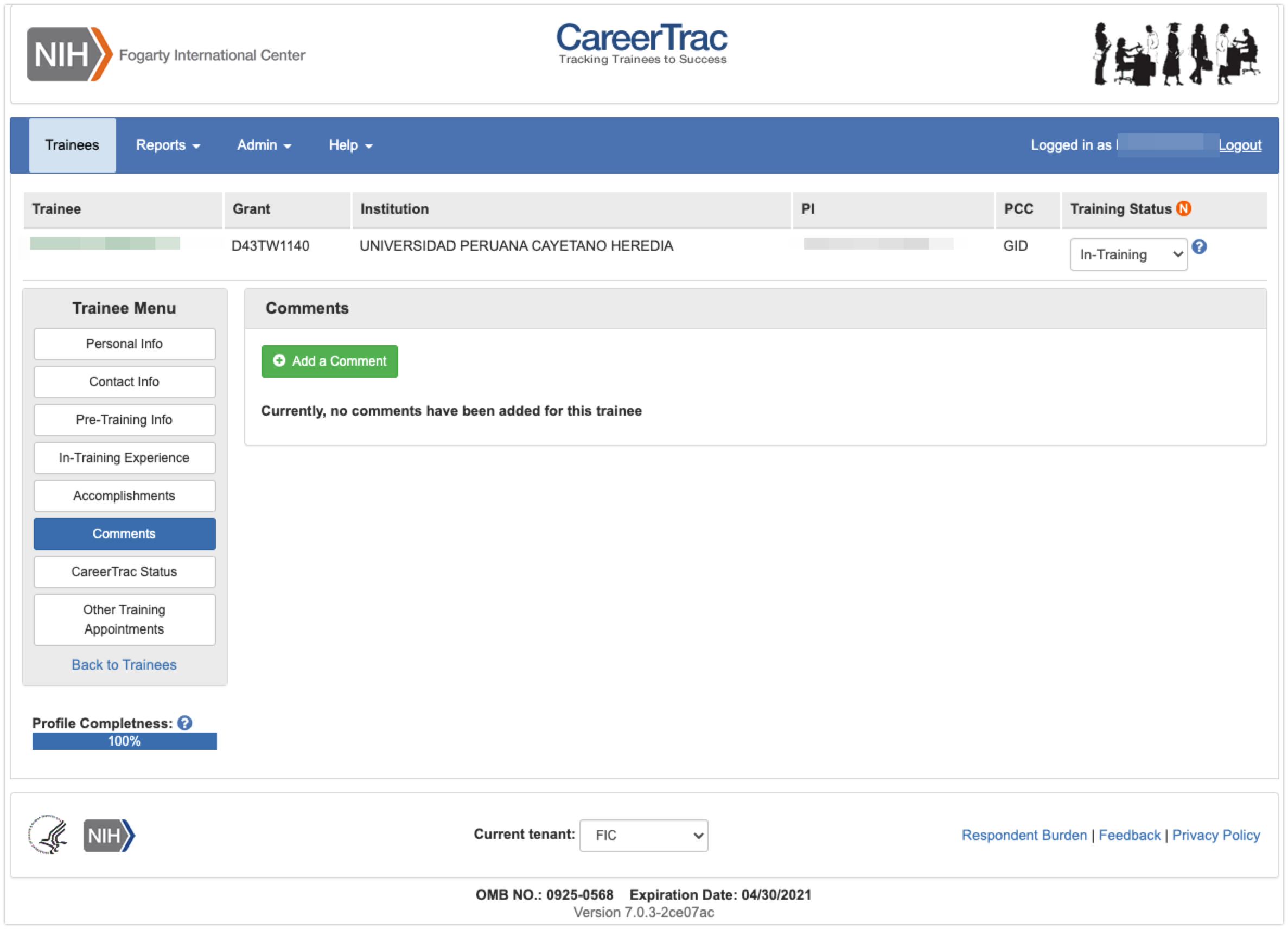Go to the CareerTrac Status section
Image resolution: width=1288 pixels, height=929 pixels.
pyautogui.click(x=124, y=571)
